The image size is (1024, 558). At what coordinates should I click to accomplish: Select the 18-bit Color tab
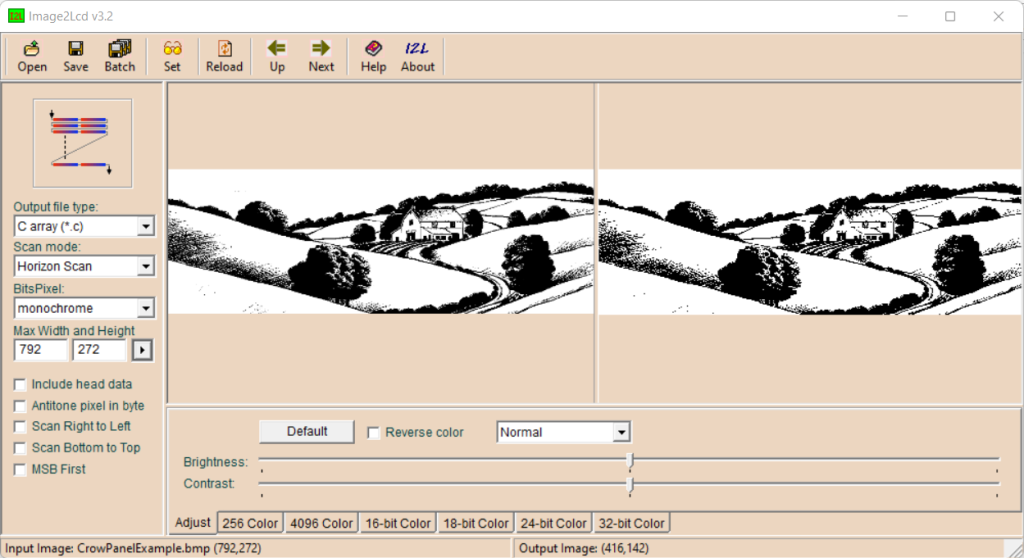click(x=475, y=523)
